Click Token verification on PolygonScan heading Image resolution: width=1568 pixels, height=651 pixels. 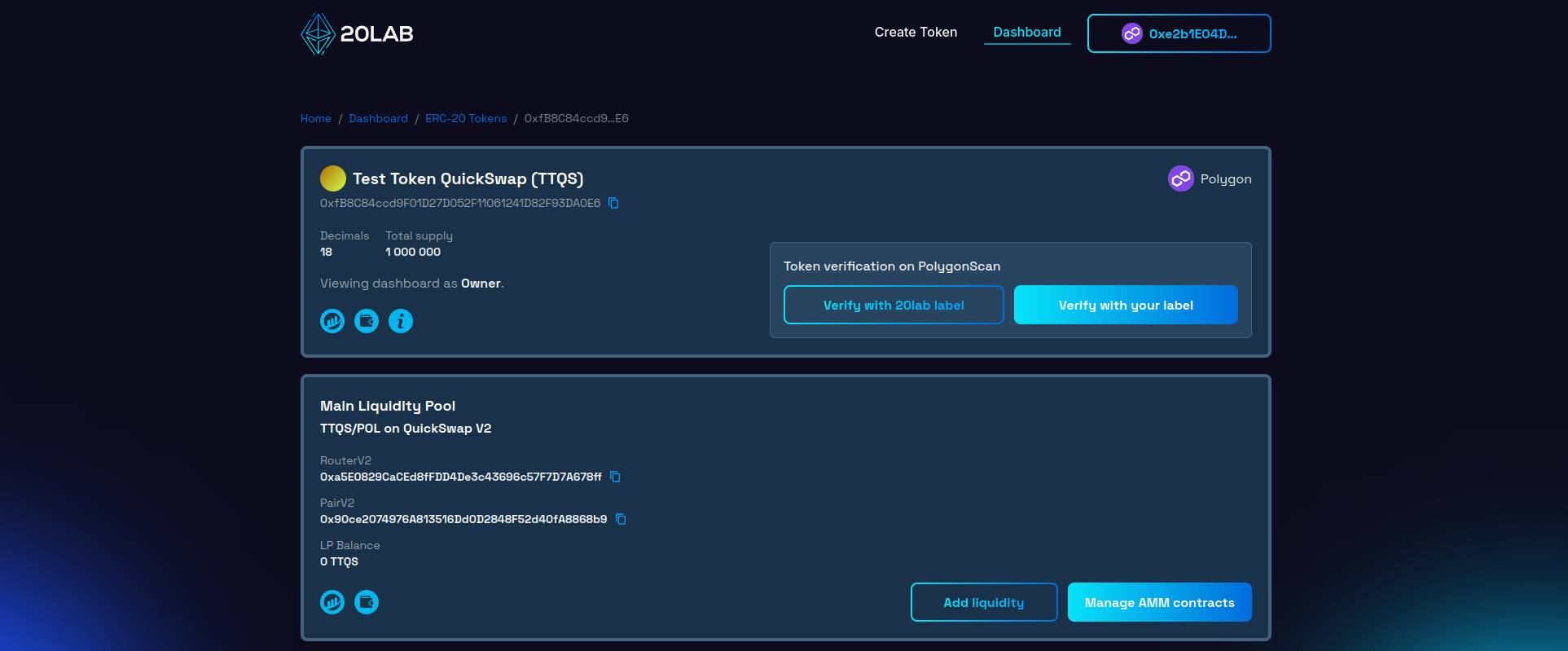point(892,266)
